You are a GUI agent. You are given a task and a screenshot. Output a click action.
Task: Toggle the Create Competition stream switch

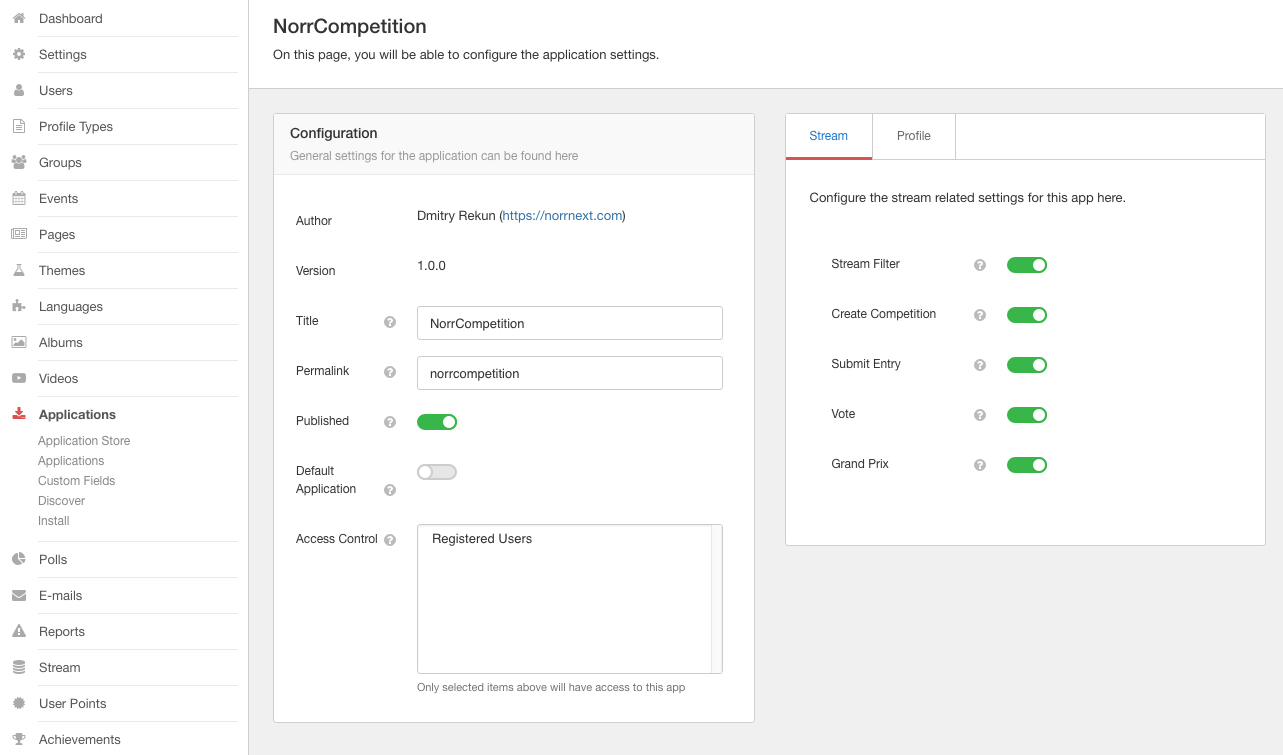coord(1027,315)
